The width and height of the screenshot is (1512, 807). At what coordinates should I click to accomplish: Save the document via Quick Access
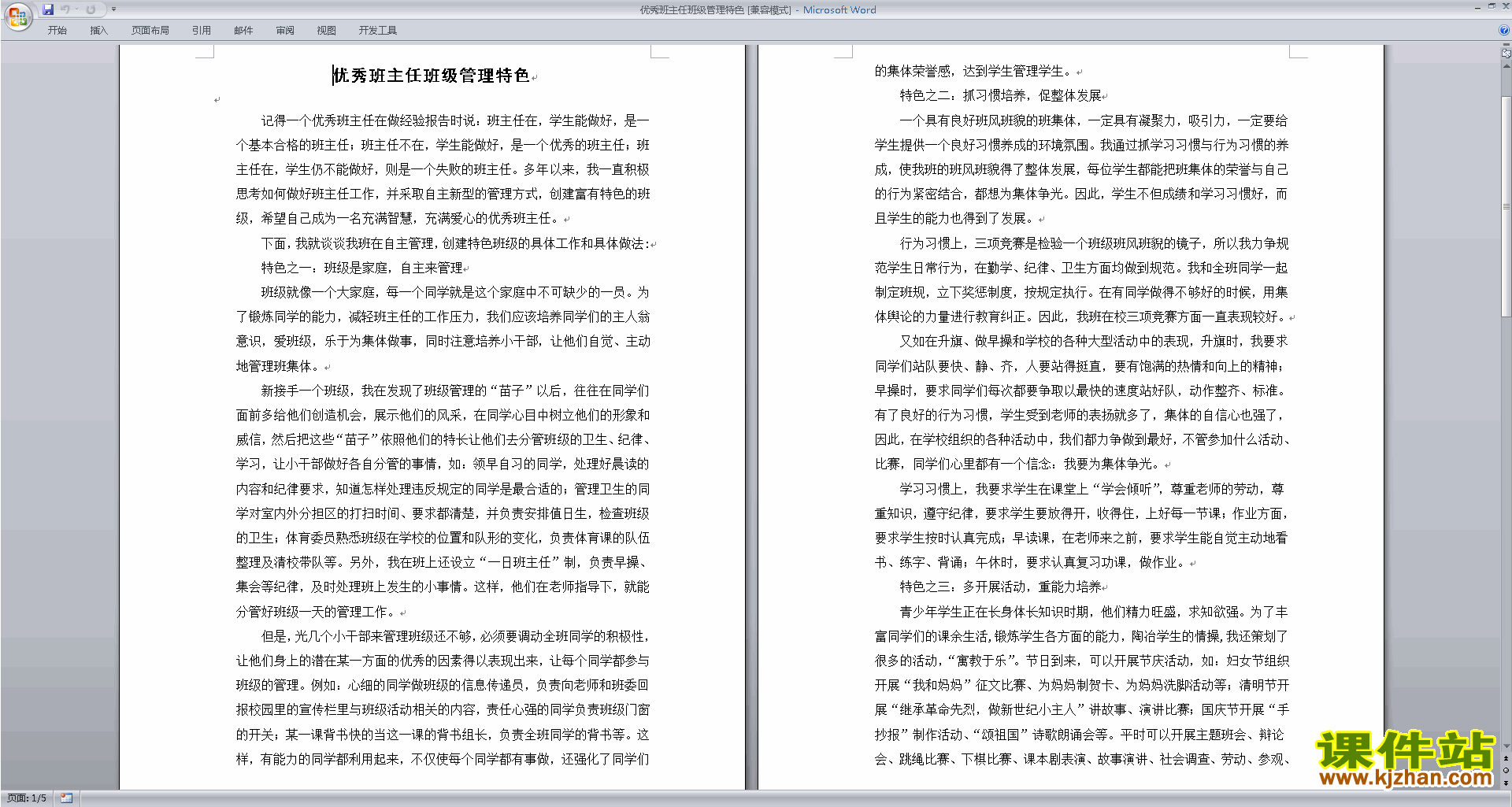[x=48, y=9]
